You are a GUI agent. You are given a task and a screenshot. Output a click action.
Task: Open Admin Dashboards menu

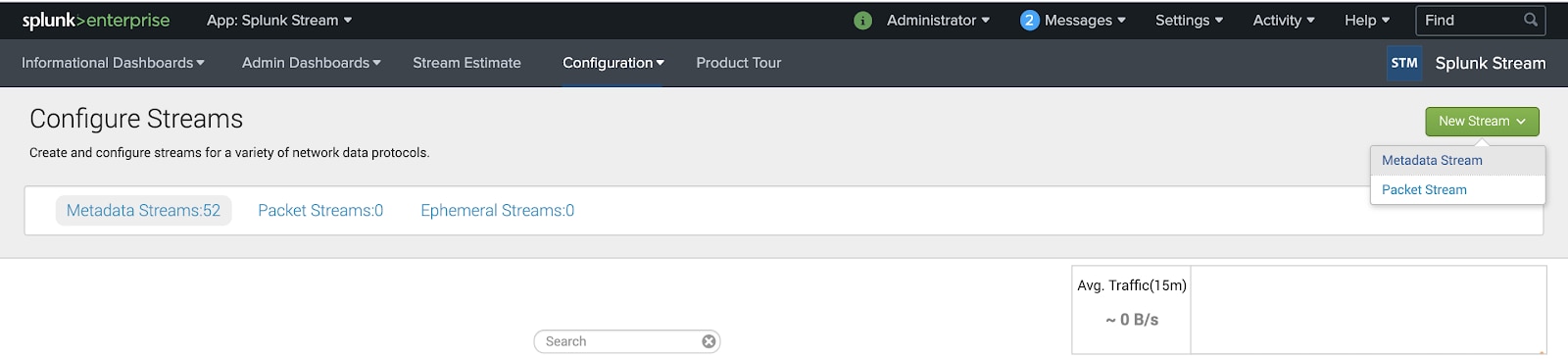(312, 63)
